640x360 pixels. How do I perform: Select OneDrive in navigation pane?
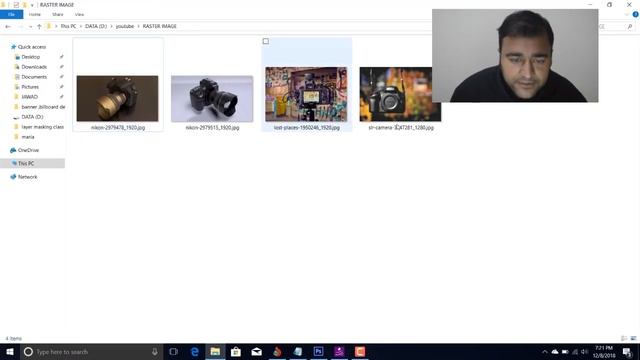click(x=28, y=150)
